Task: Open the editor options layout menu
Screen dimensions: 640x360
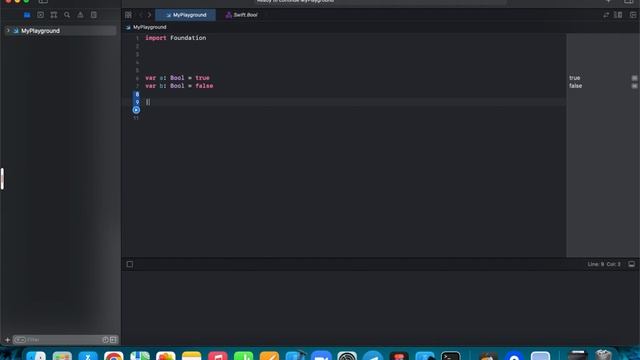Action: click(618, 15)
